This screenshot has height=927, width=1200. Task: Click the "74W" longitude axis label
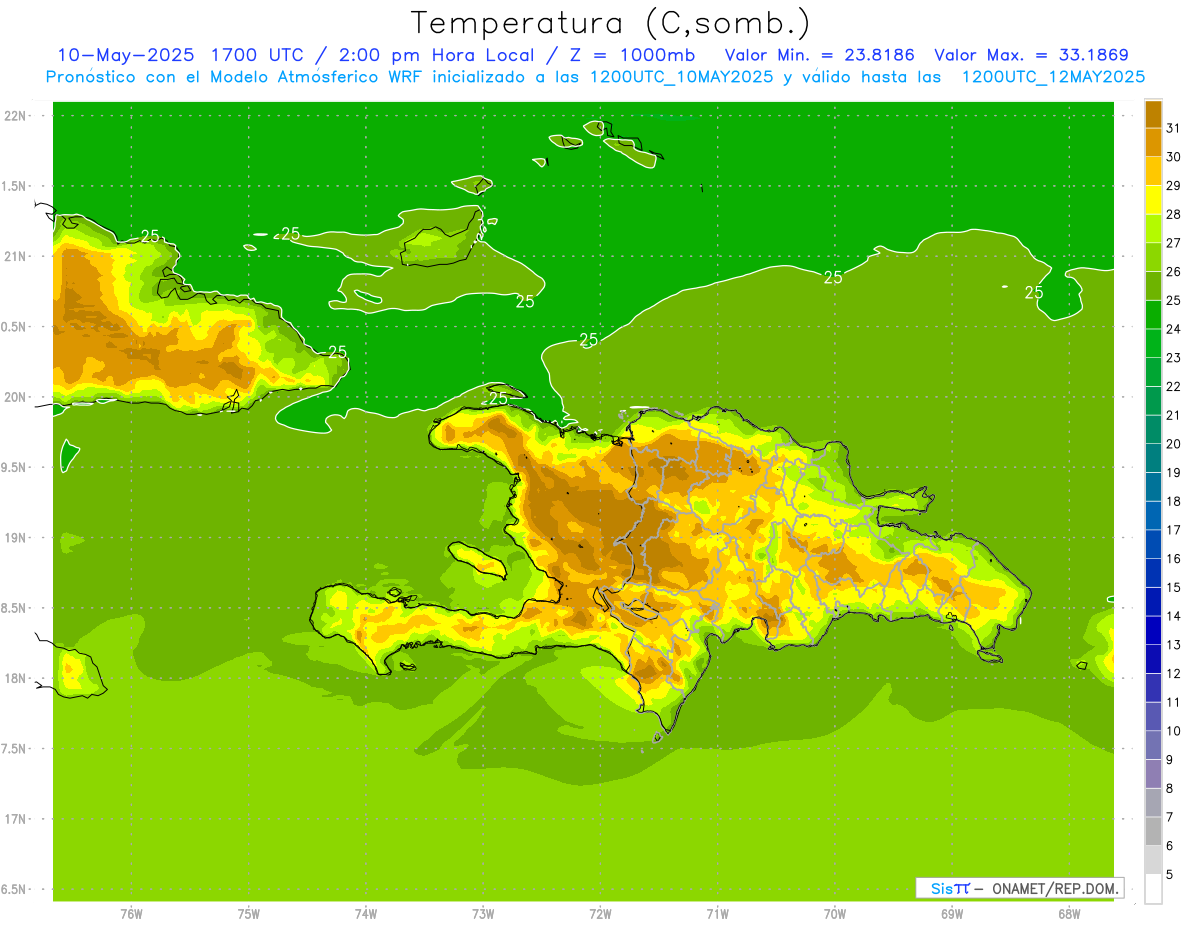tap(366, 913)
